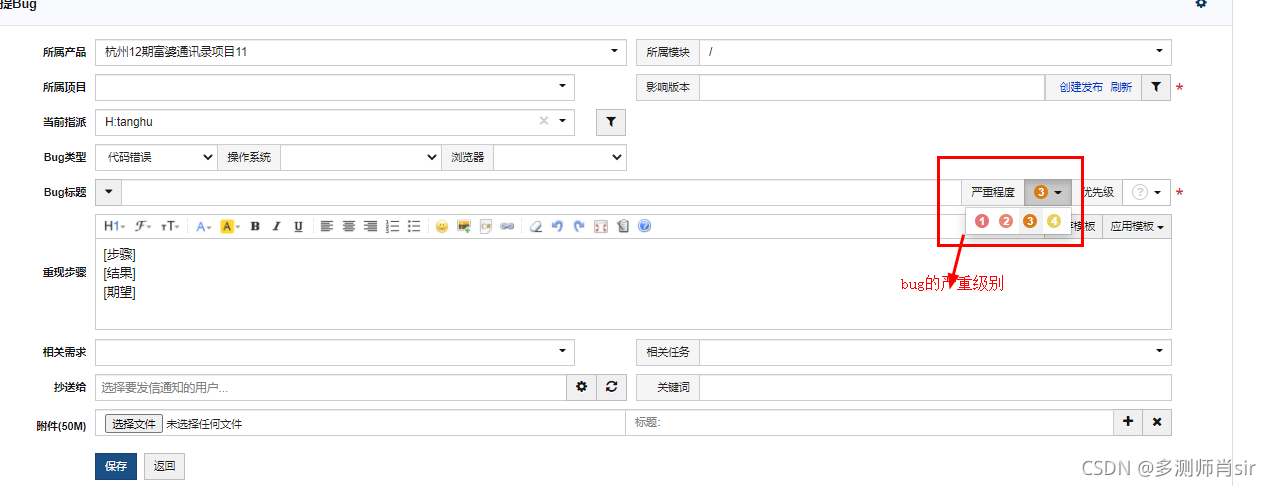The image size is (1271, 486).
Task: Open Bug标题 color dropdown arrow
Action: pos(109,192)
